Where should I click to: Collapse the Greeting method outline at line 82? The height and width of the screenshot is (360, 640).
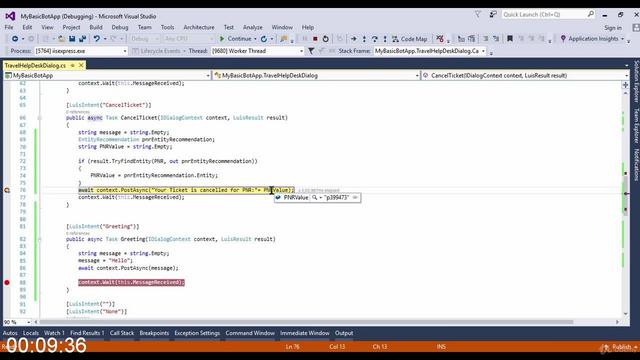click(x=40, y=239)
